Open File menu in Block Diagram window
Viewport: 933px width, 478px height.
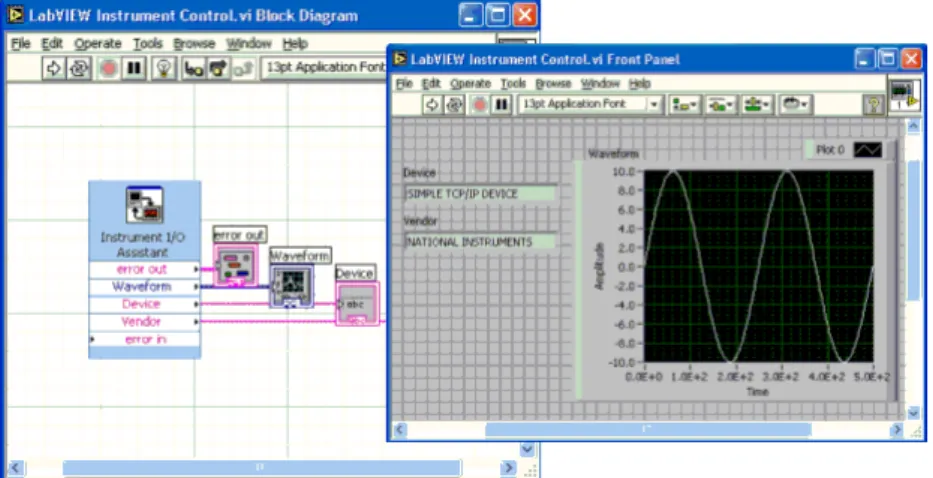click(x=20, y=43)
